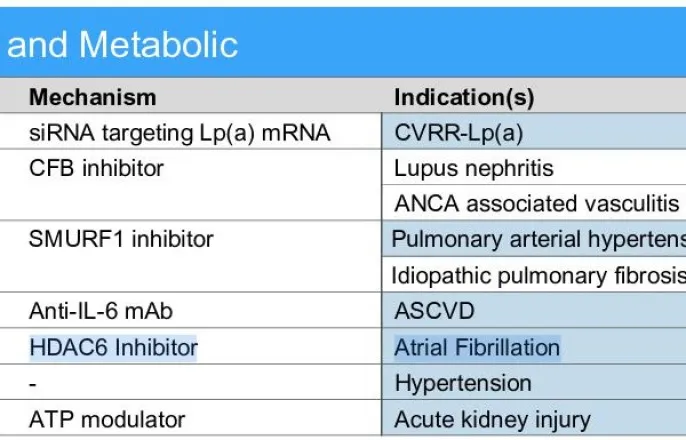This screenshot has height=440, width=686.
Task: Select the Mechanism column header
Action: click(x=92, y=97)
